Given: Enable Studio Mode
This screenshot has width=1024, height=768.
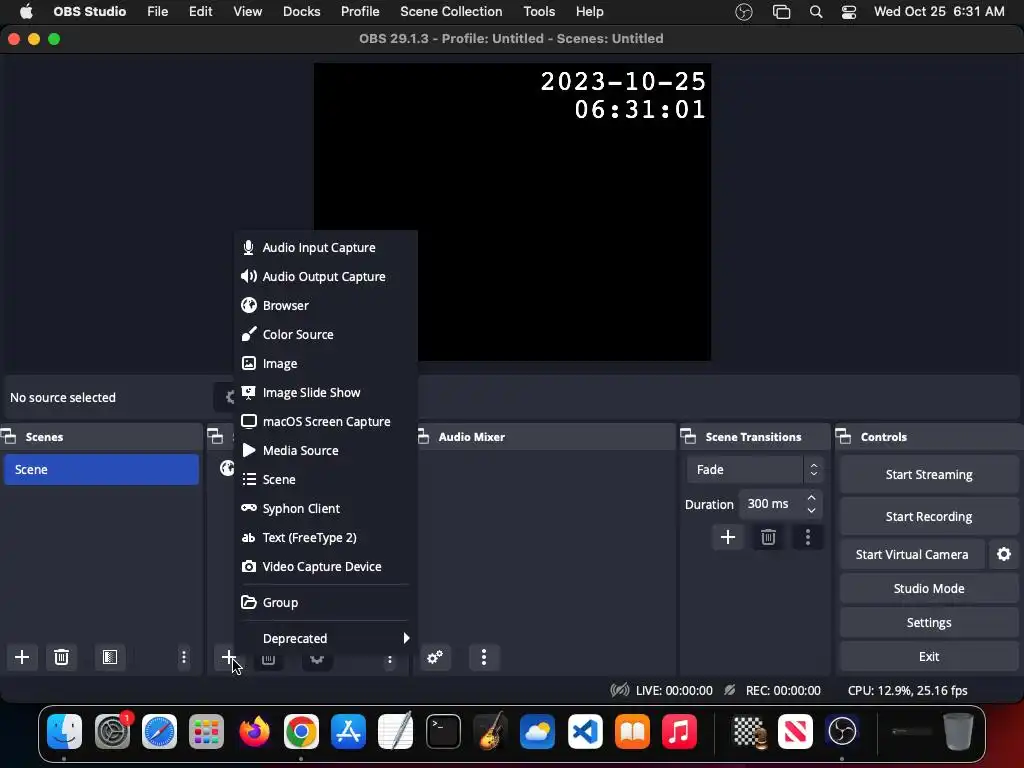Looking at the screenshot, I should pyautogui.click(x=929, y=588).
